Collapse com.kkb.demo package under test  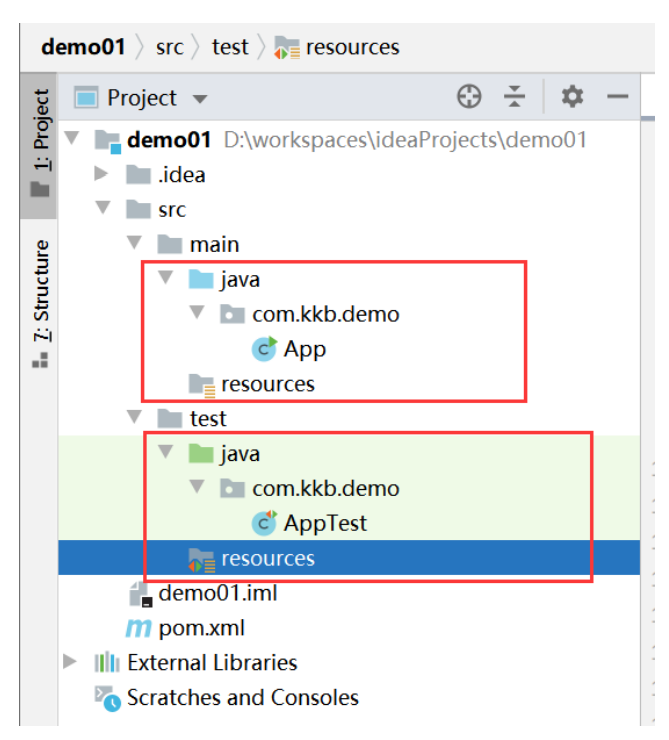click(x=197, y=487)
